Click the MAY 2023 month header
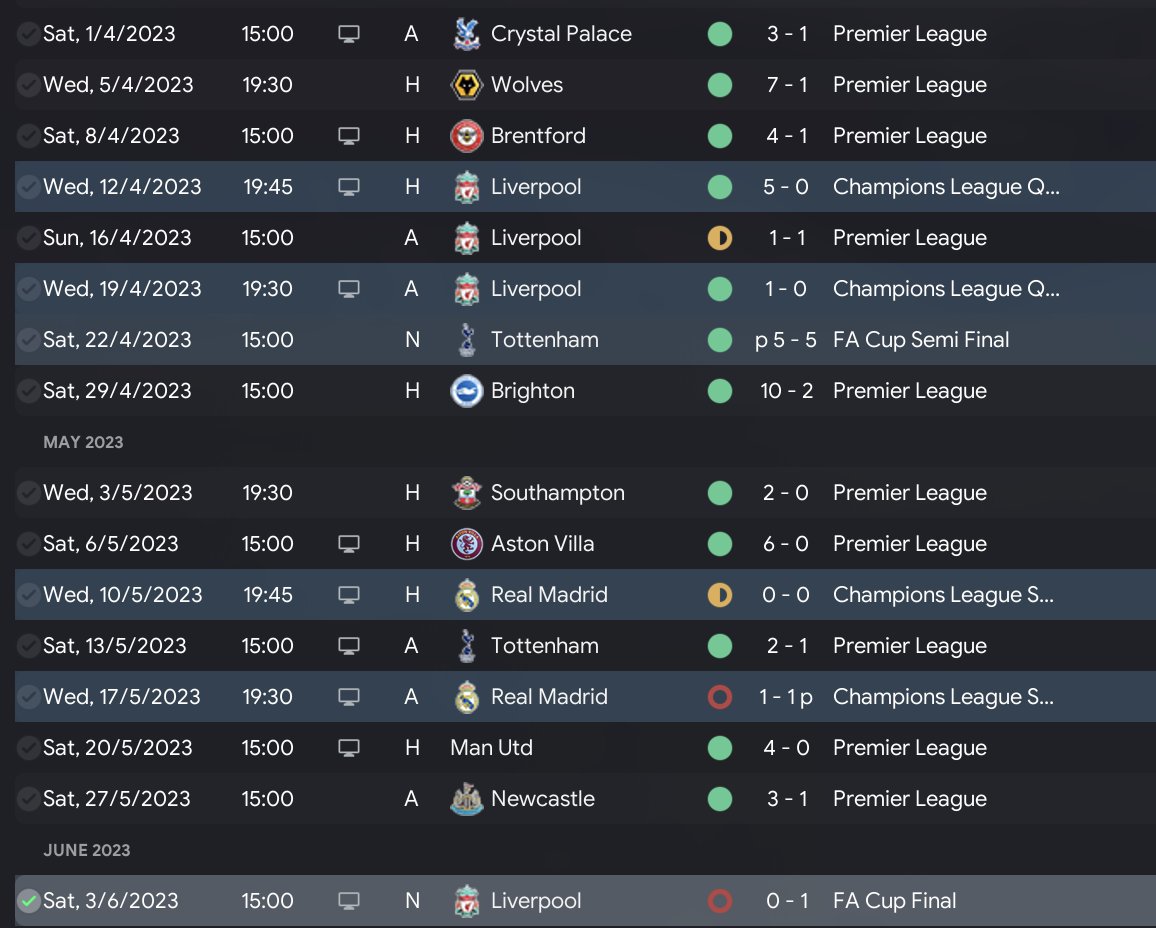The width and height of the screenshot is (1156, 928). [83, 442]
